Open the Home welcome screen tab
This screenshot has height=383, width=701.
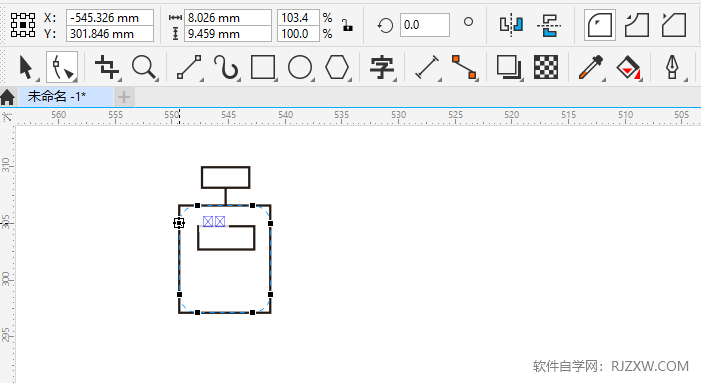(x=8, y=97)
